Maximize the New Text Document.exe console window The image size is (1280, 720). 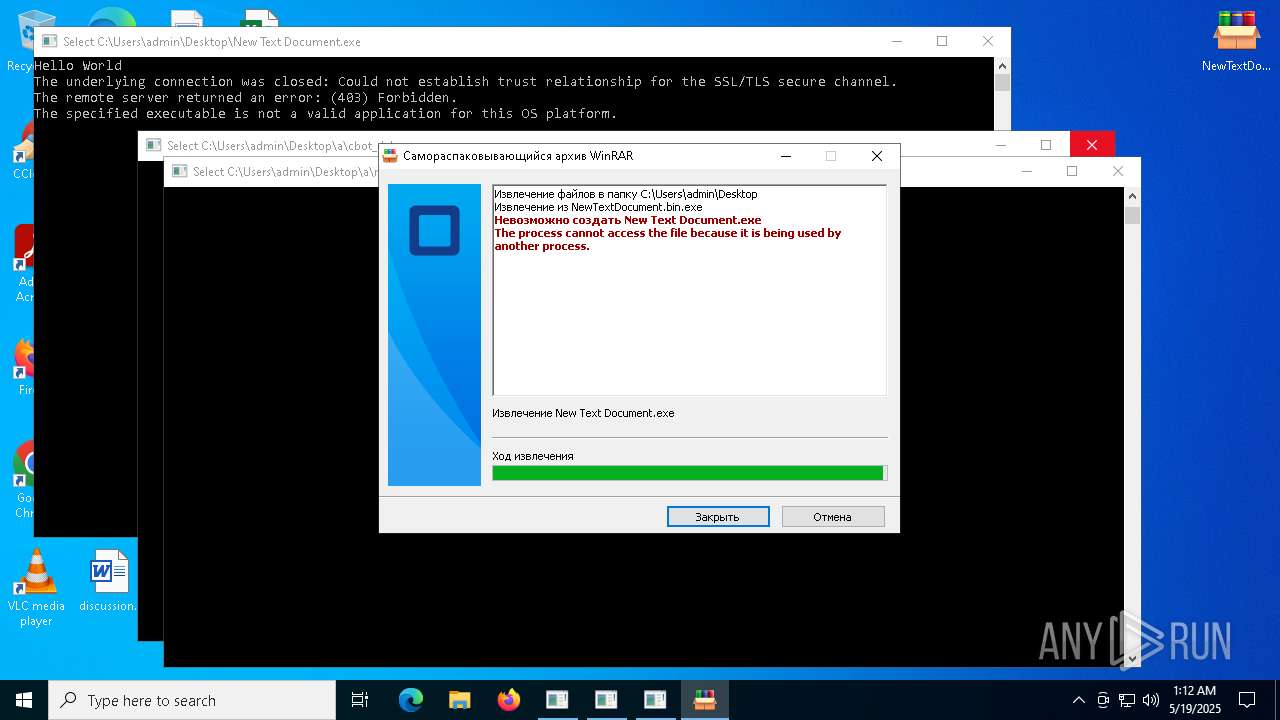[x=942, y=41]
